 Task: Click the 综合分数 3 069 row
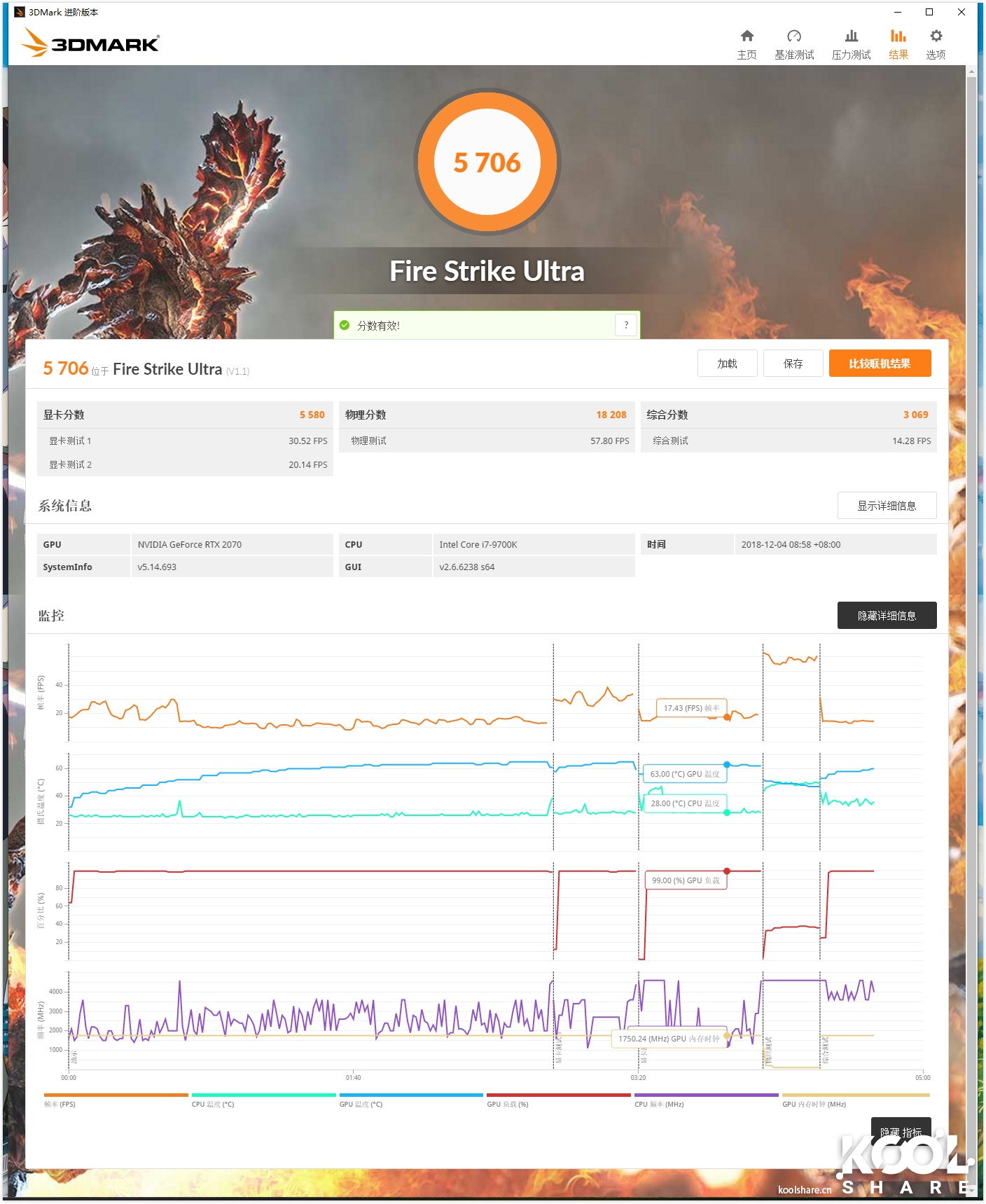(x=789, y=415)
